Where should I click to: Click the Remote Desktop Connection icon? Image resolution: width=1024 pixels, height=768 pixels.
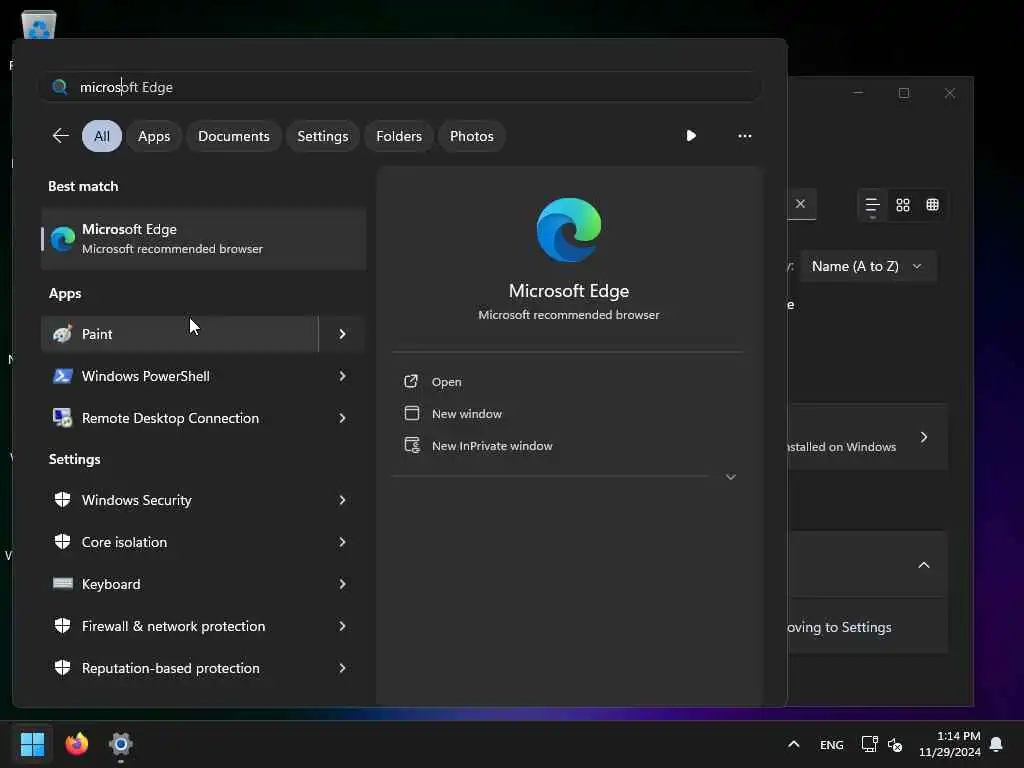click(63, 418)
